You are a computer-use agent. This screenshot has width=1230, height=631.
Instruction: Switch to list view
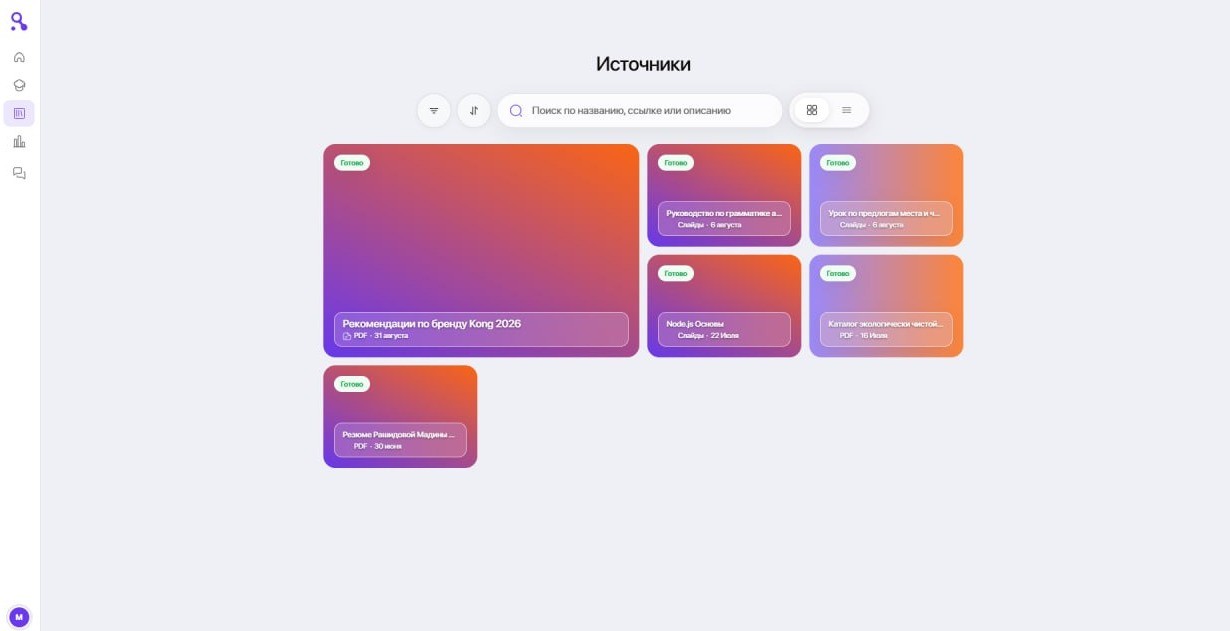click(x=847, y=110)
